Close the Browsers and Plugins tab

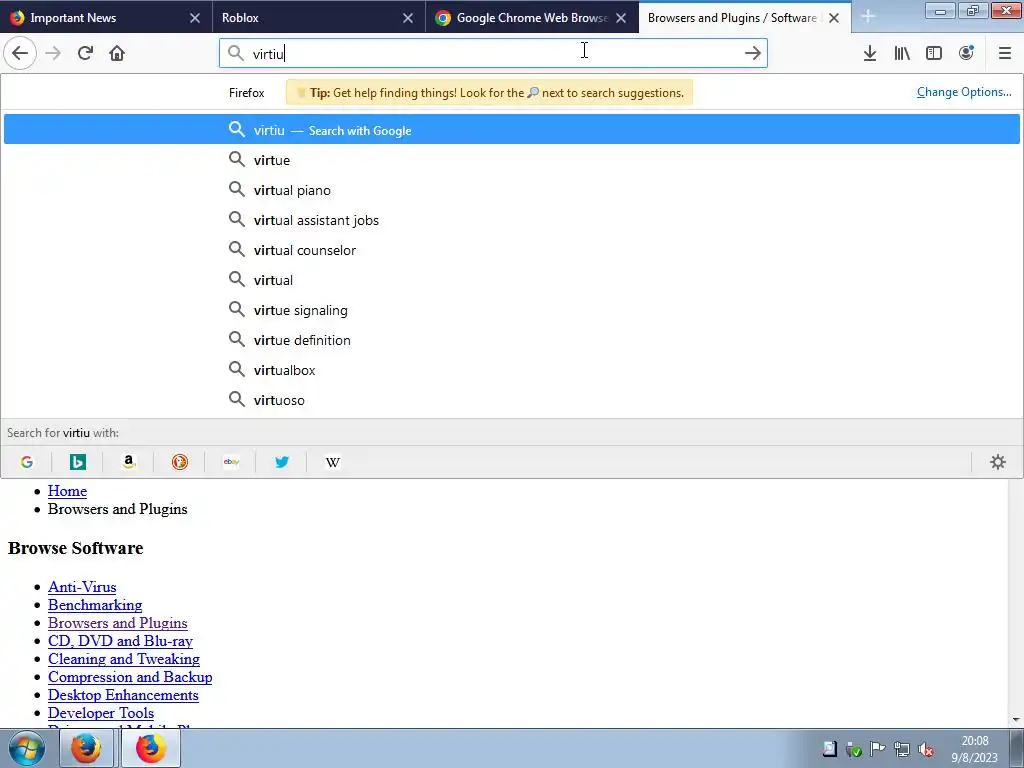click(834, 18)
